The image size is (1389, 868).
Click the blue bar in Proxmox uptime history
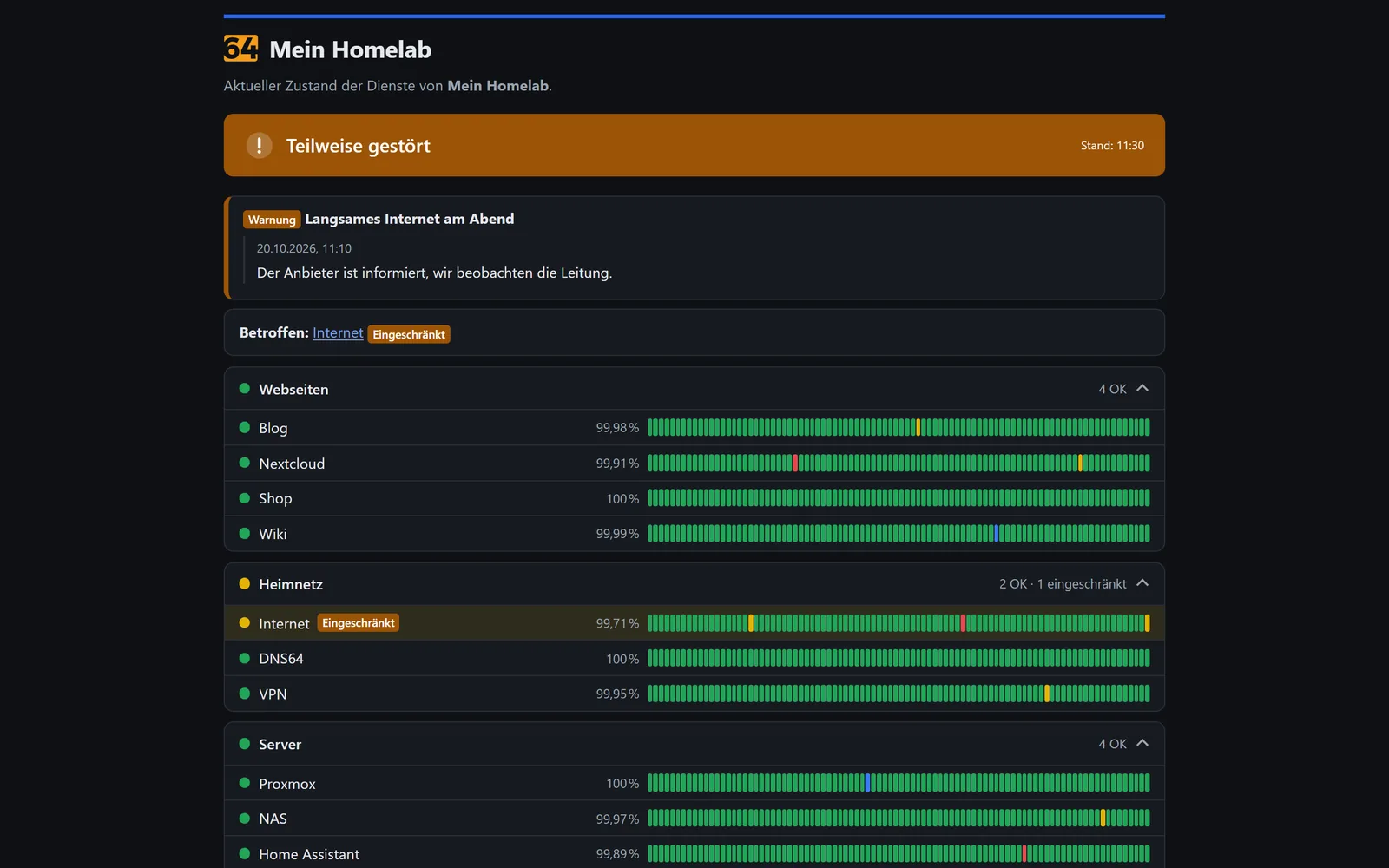point(868,783)
